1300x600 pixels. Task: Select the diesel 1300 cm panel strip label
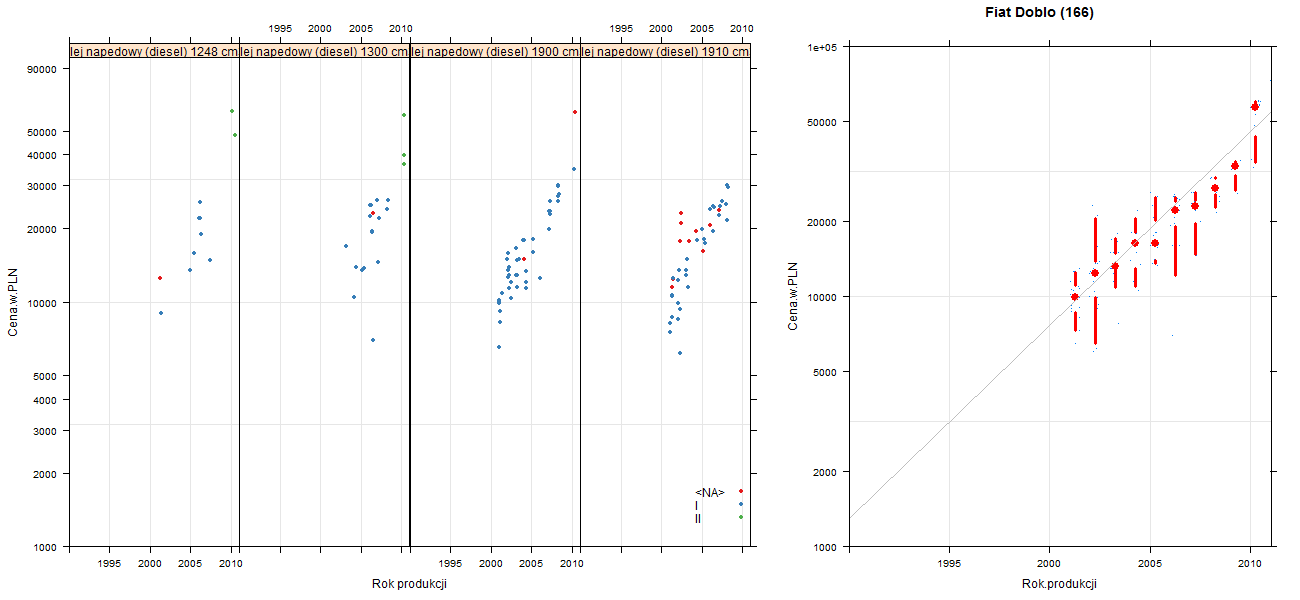coord(325,52)
